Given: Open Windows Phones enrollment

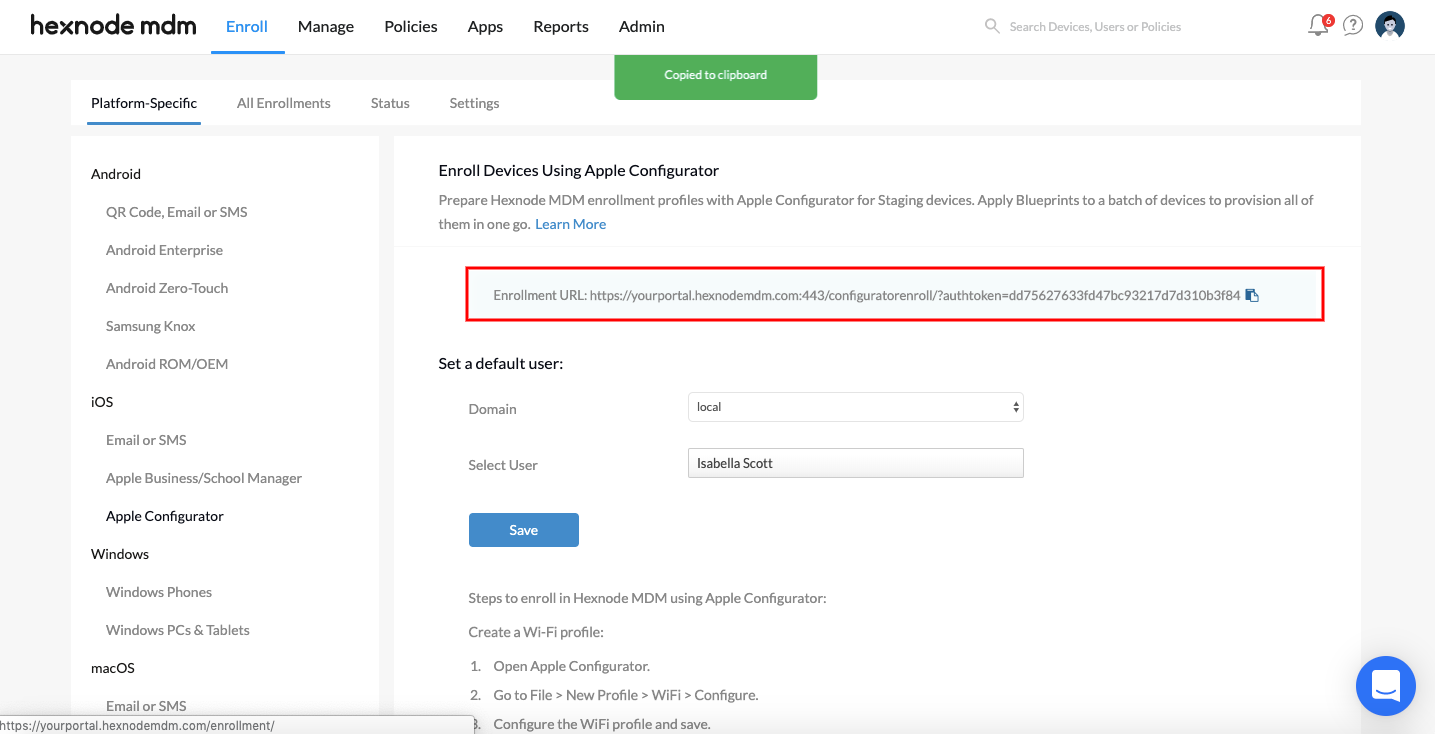Looking at the screenshot, I should (159, 592).
